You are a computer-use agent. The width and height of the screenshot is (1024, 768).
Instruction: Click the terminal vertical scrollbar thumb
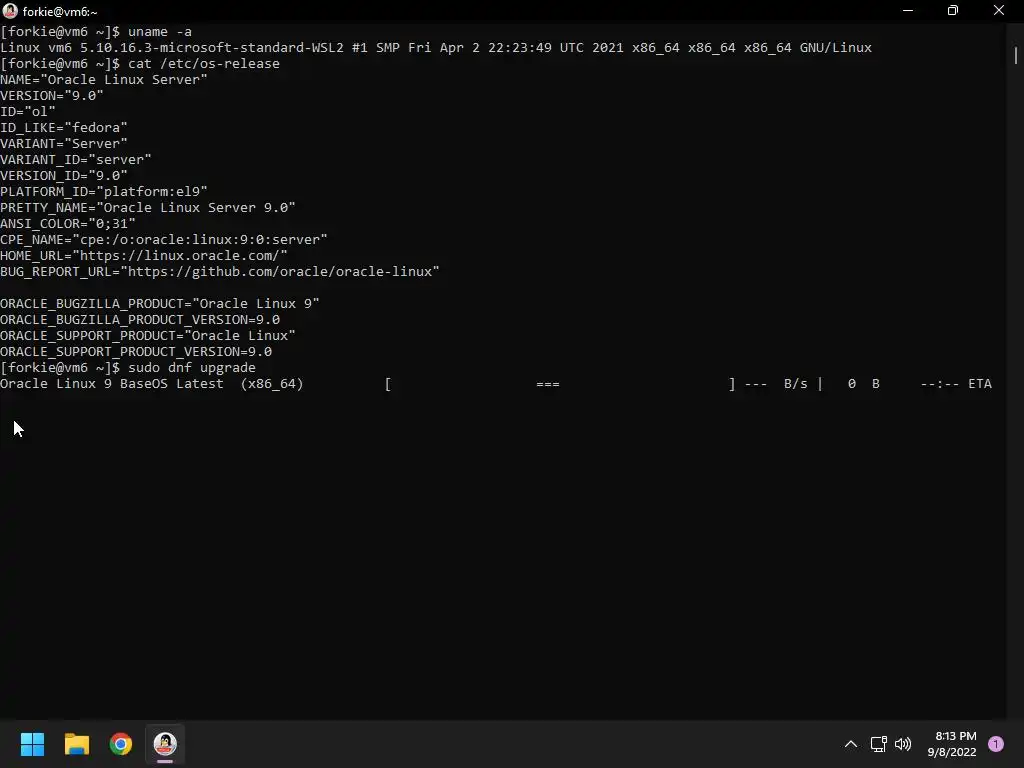1016,55
